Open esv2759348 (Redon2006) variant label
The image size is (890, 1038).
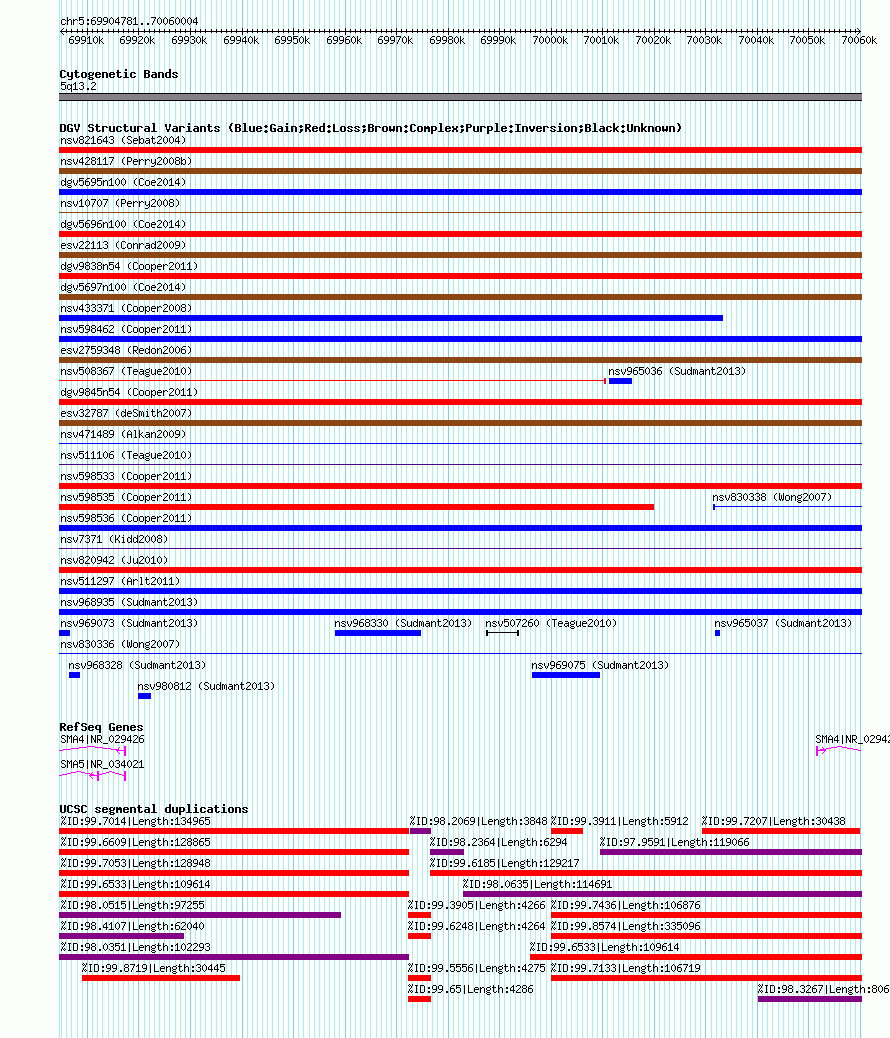126,350
